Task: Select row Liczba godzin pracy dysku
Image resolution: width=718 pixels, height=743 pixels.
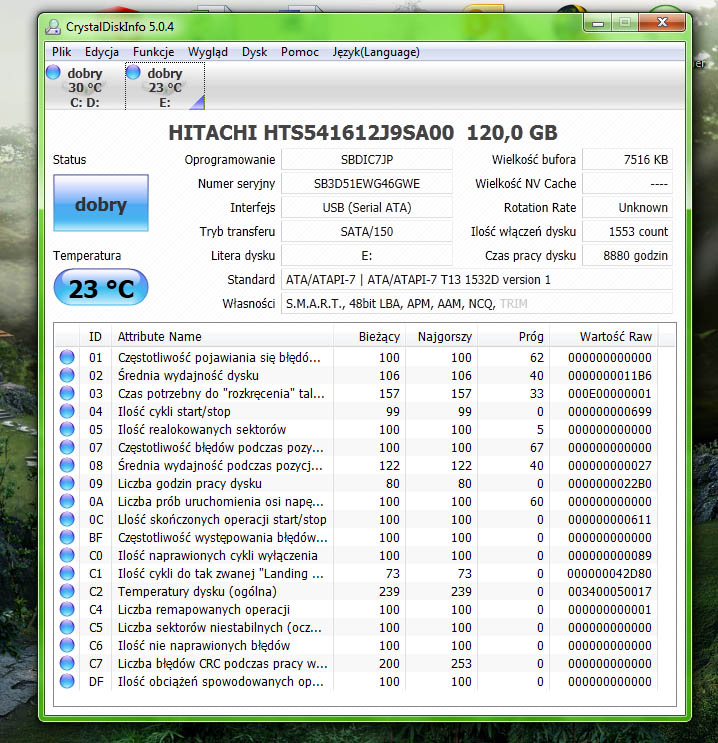Action: pos(357,483)
